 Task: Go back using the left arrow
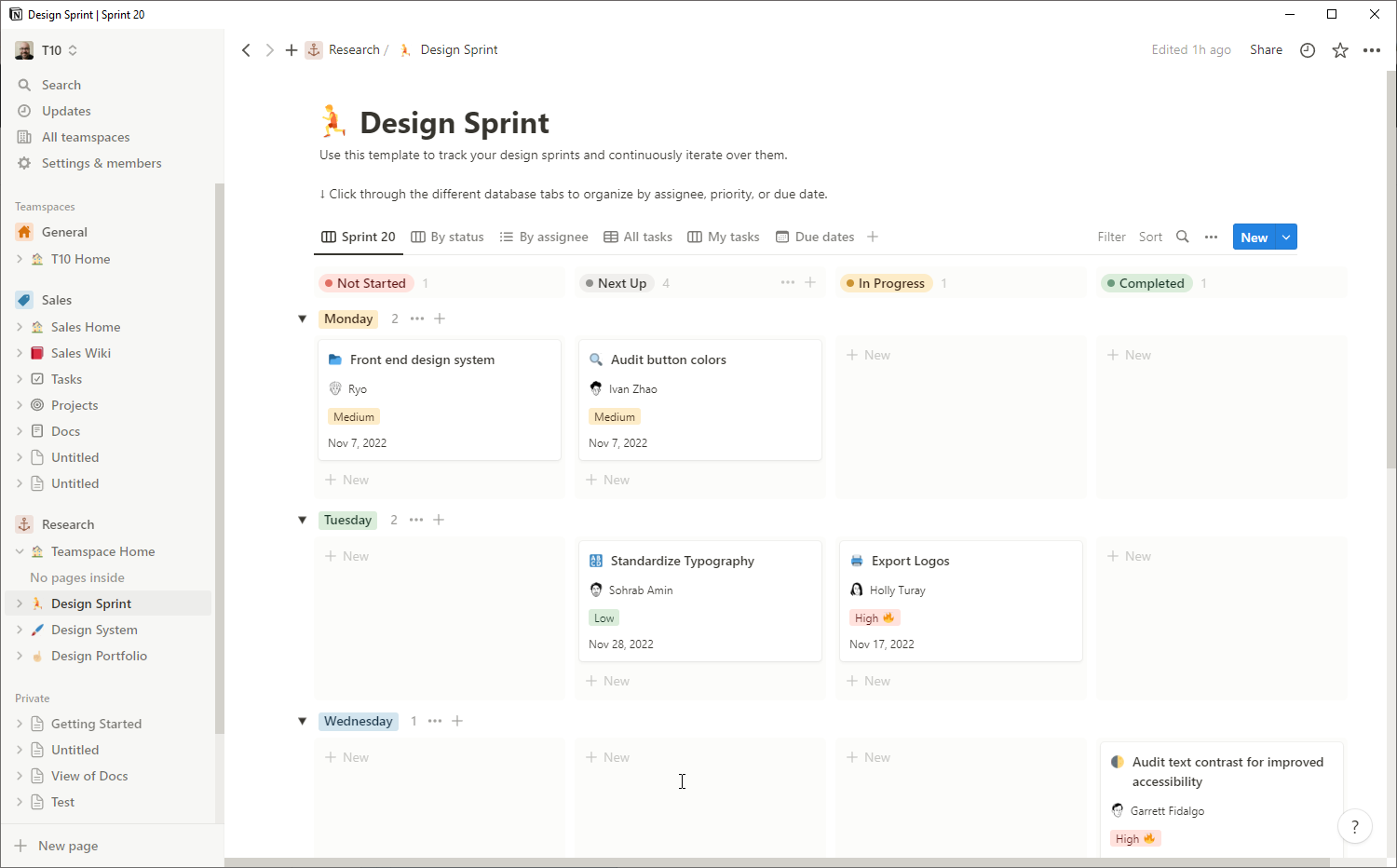(246, 50)
